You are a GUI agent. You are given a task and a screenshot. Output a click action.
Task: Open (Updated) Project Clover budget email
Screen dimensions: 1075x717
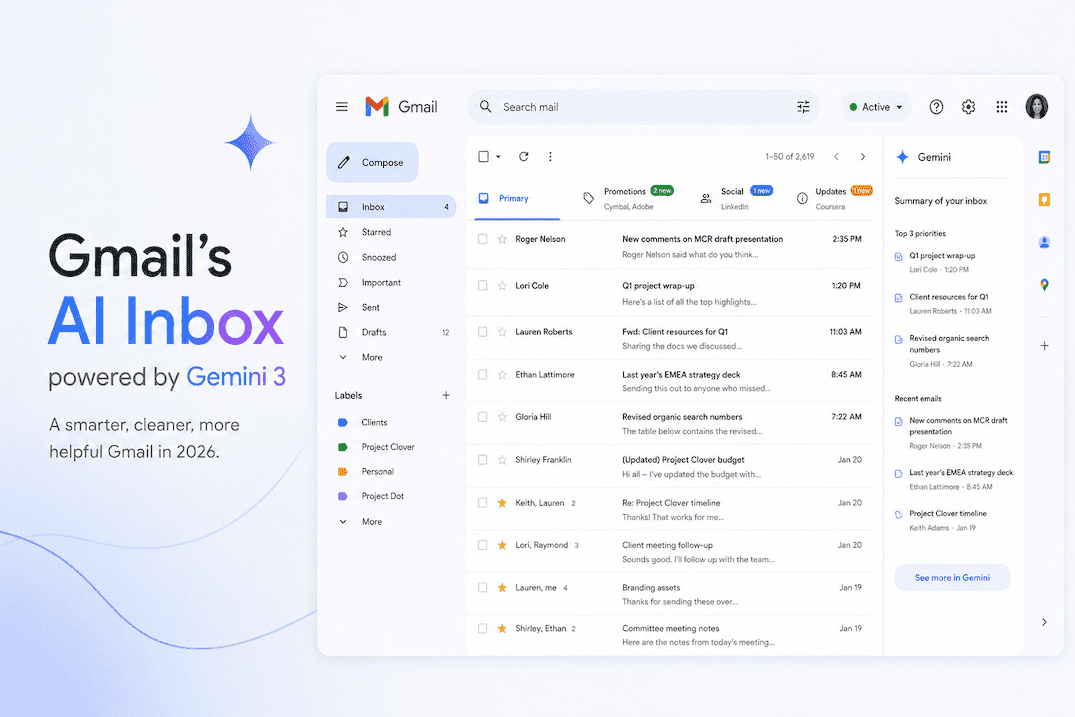(x=671, y=467)
